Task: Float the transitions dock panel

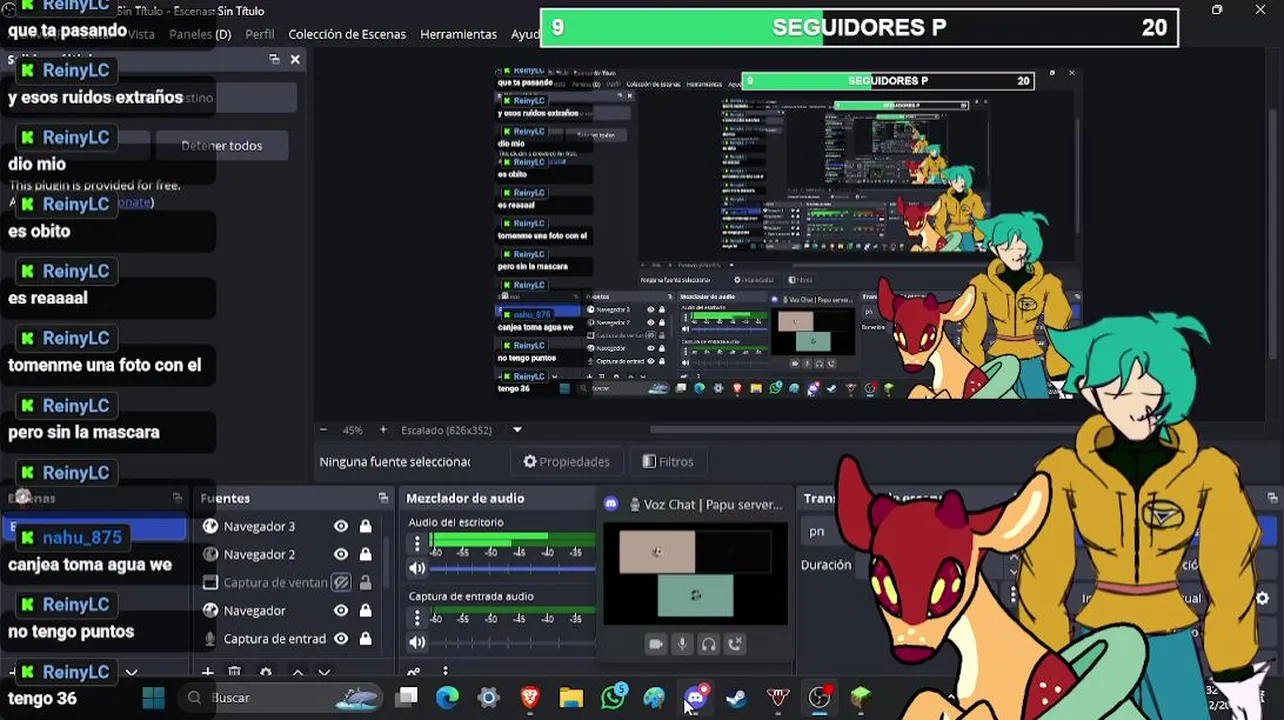Action: (1272, 498)
